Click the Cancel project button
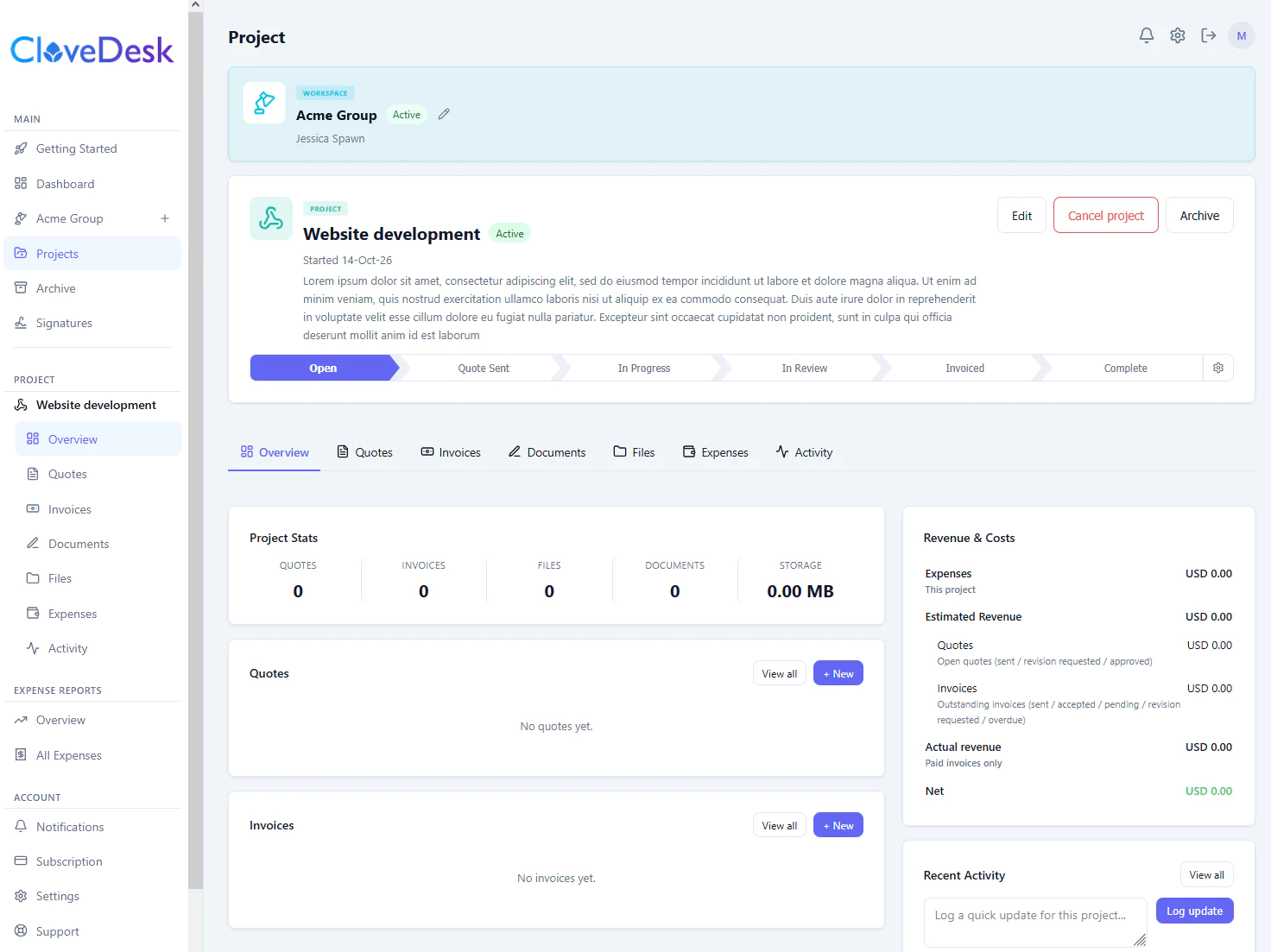The height and width of the screenshot is (952, 1271). coord(1106,216)
